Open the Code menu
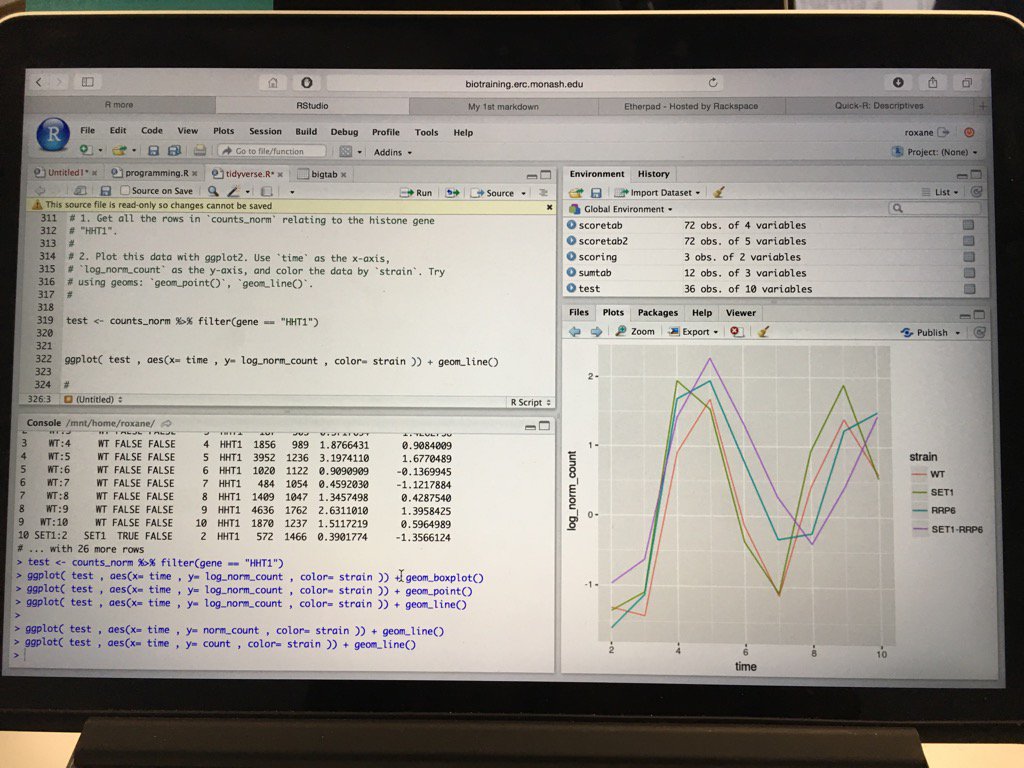Screen dimensions: 1024x768 point(152,131)
